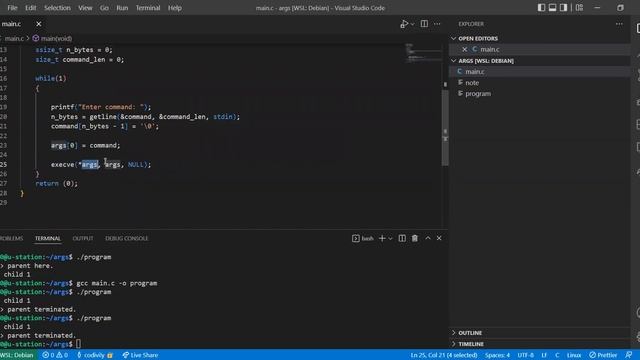
Task: Open the View menu
Action: 85,8
